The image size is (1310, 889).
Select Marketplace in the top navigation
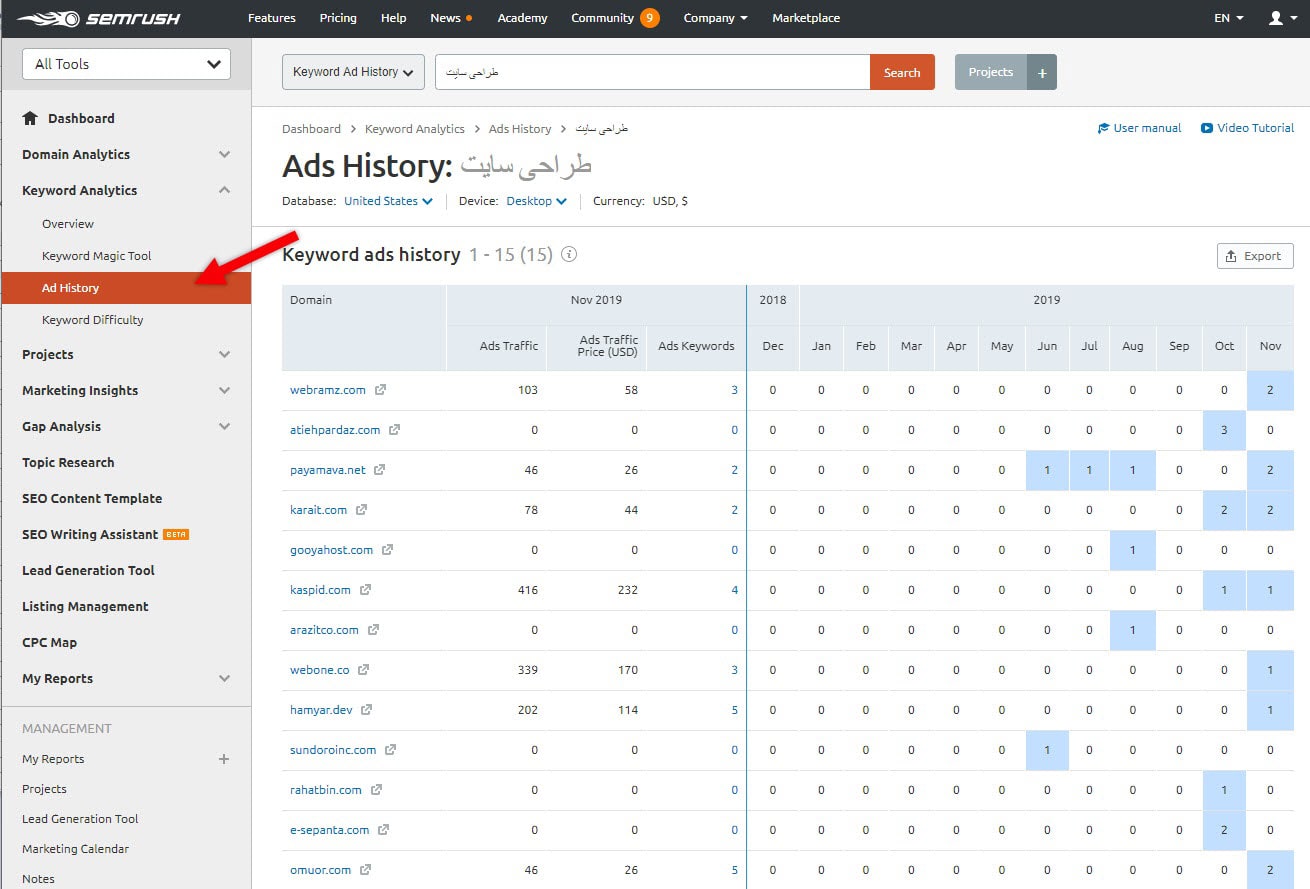coord(805,17)
